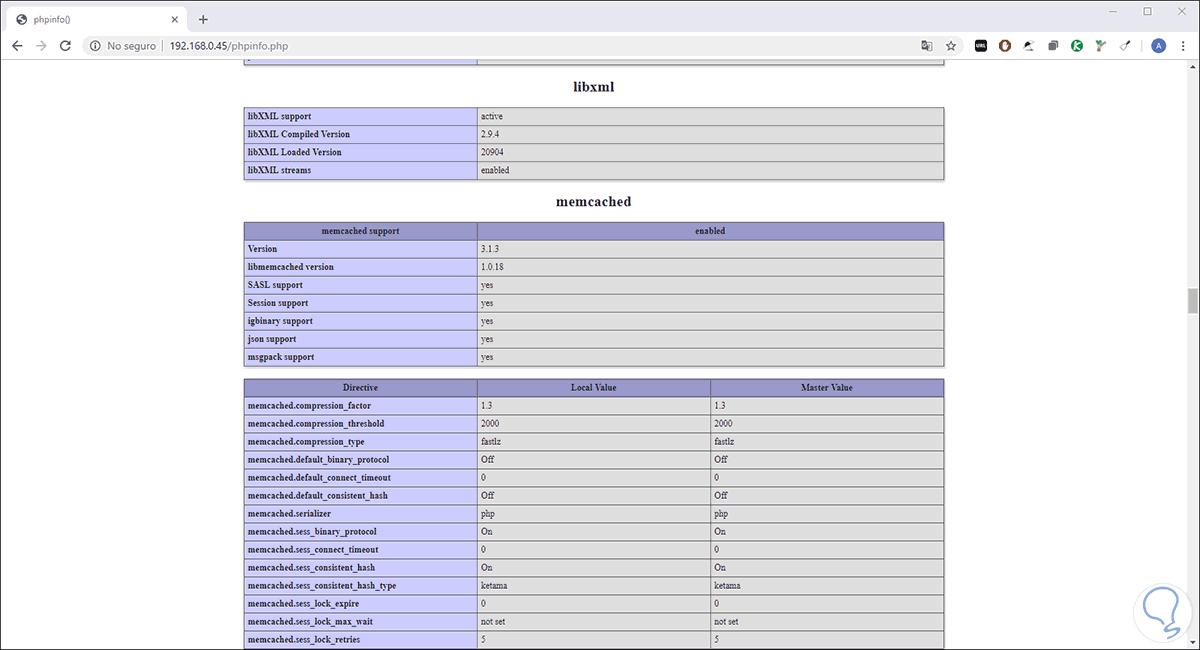Click the 'json support' label

(273, 339)
